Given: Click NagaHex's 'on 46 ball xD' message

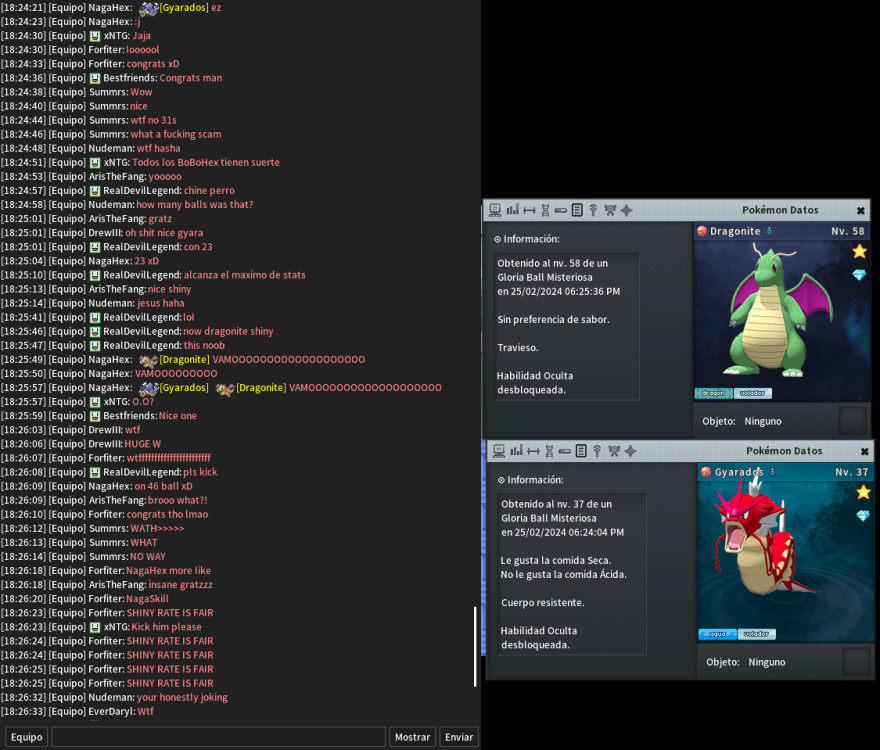Looking at the screenshot, I should (x=163, y=486).
